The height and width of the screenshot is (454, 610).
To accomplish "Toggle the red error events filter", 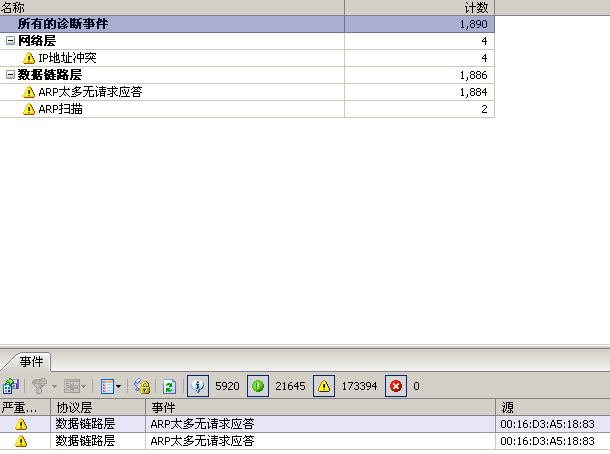I will 396,386.
